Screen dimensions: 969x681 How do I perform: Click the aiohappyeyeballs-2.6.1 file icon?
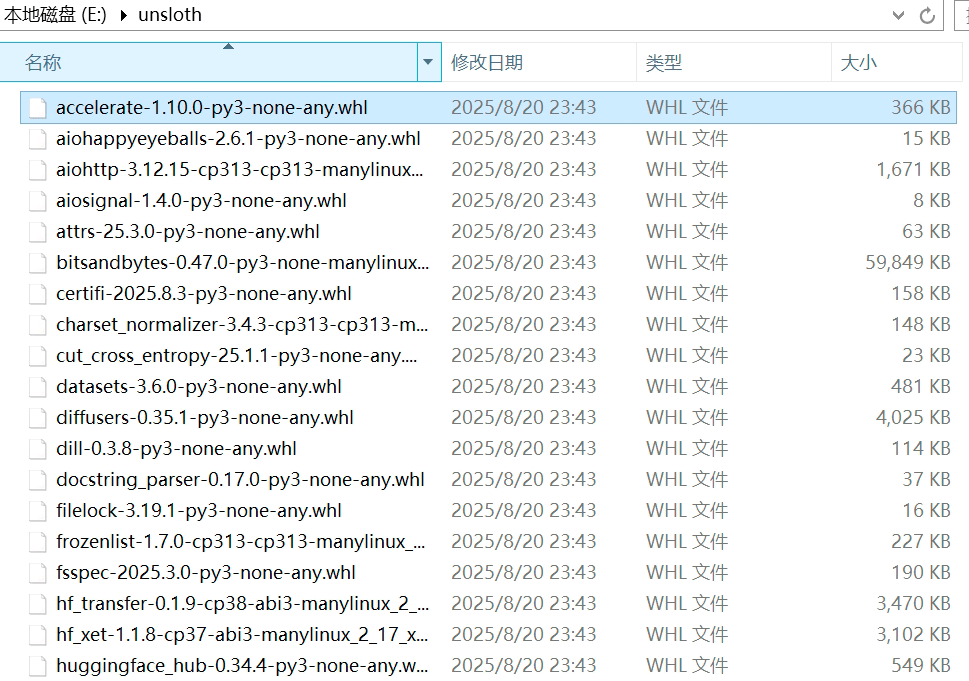[x=38, y=138]
